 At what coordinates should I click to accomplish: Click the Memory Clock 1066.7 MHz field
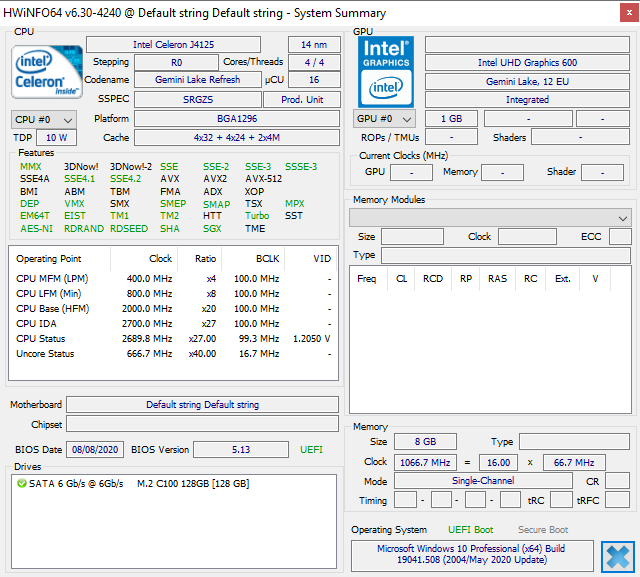pos(425,463)
